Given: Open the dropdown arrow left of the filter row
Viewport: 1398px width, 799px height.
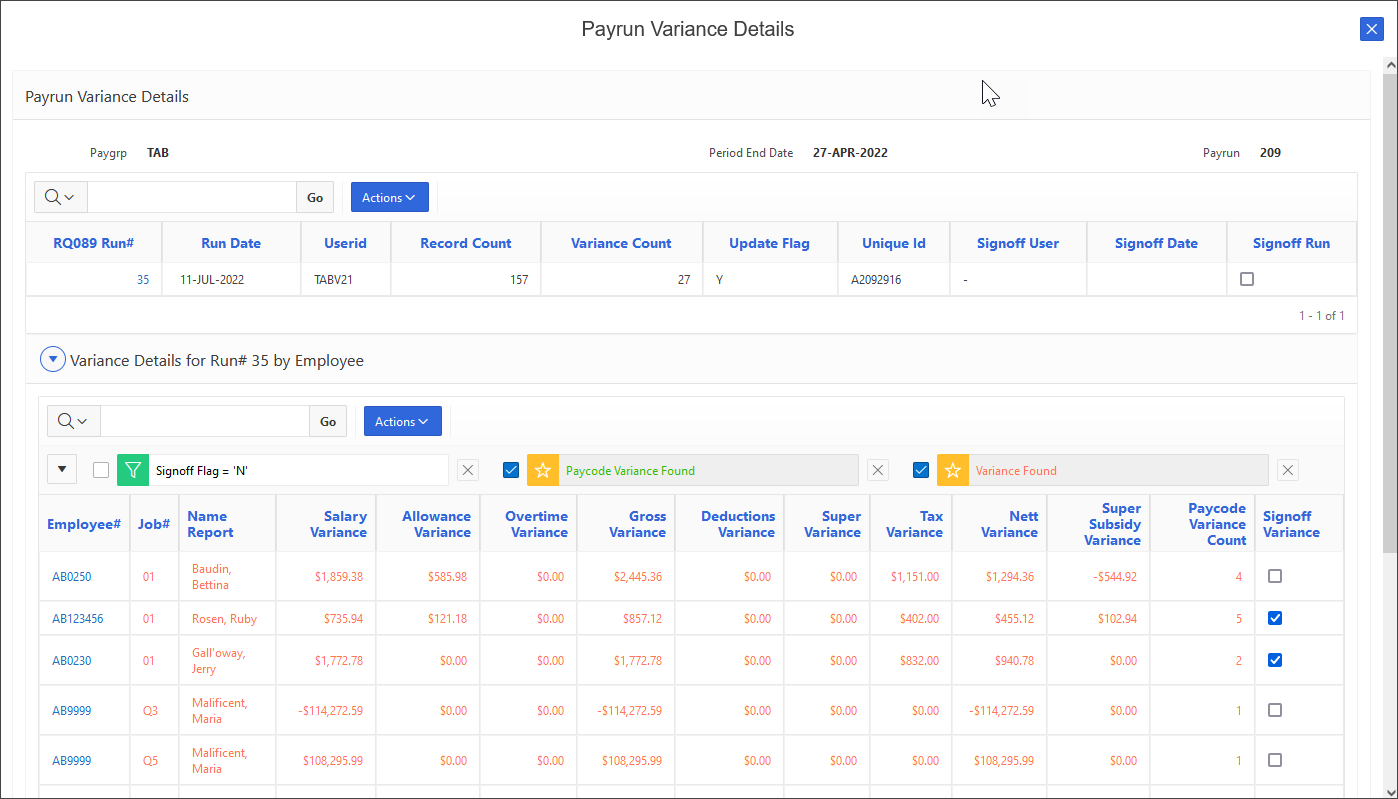Looking at the screenshot, I should [x=61, y=469].
